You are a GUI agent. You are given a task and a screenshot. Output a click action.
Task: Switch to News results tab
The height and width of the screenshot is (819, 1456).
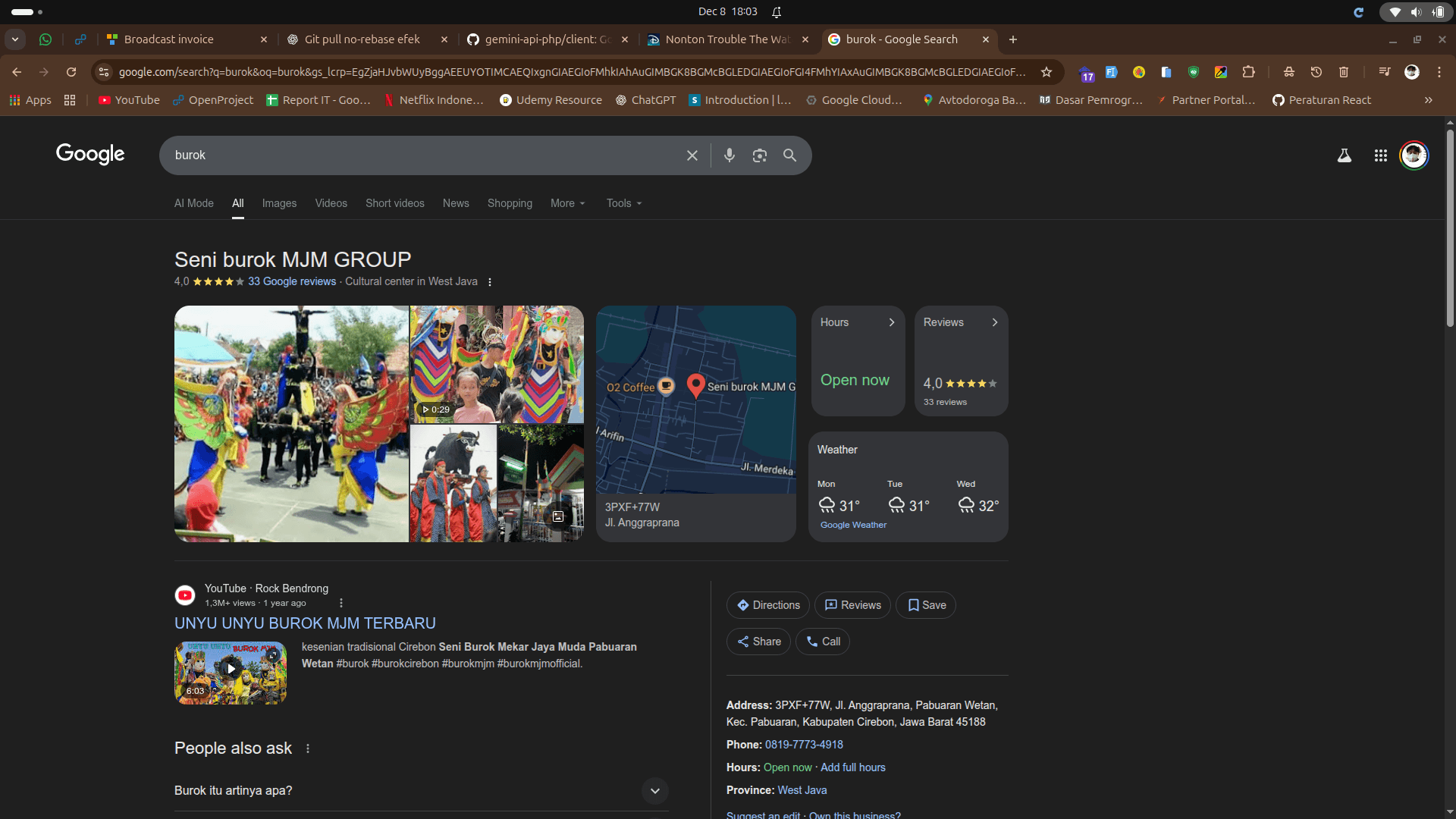(456, 203)
